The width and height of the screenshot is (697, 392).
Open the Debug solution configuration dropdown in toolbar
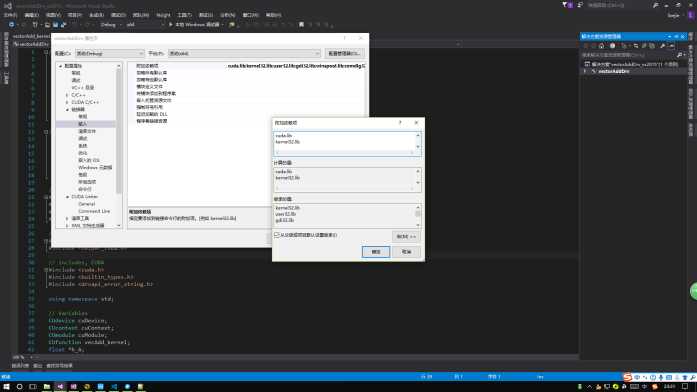coord(110,24)
